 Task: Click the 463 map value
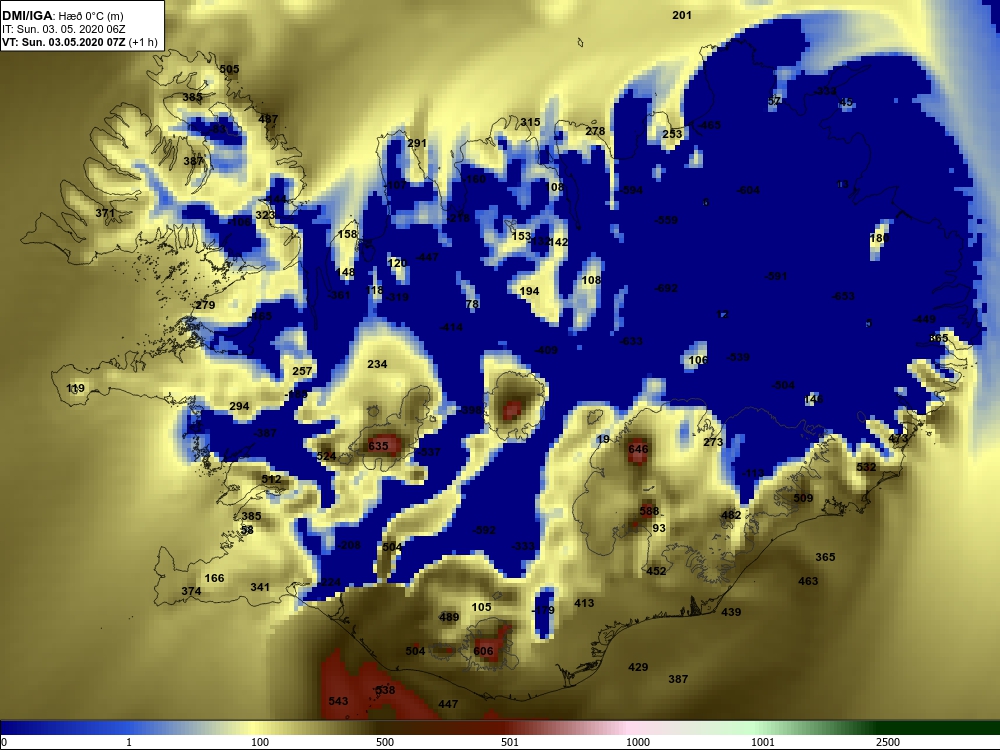808,581
